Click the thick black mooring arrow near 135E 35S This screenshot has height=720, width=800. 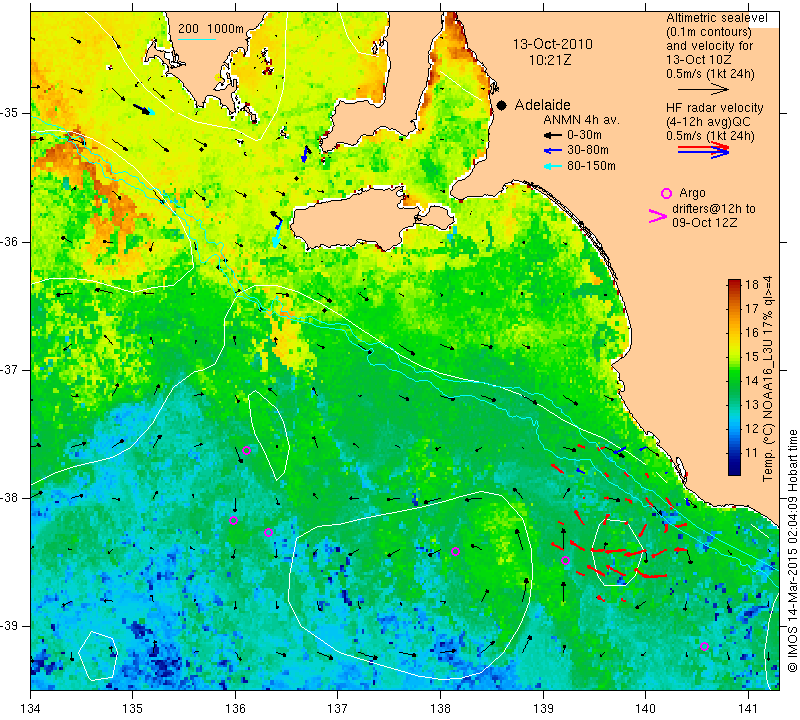[143, 110]
